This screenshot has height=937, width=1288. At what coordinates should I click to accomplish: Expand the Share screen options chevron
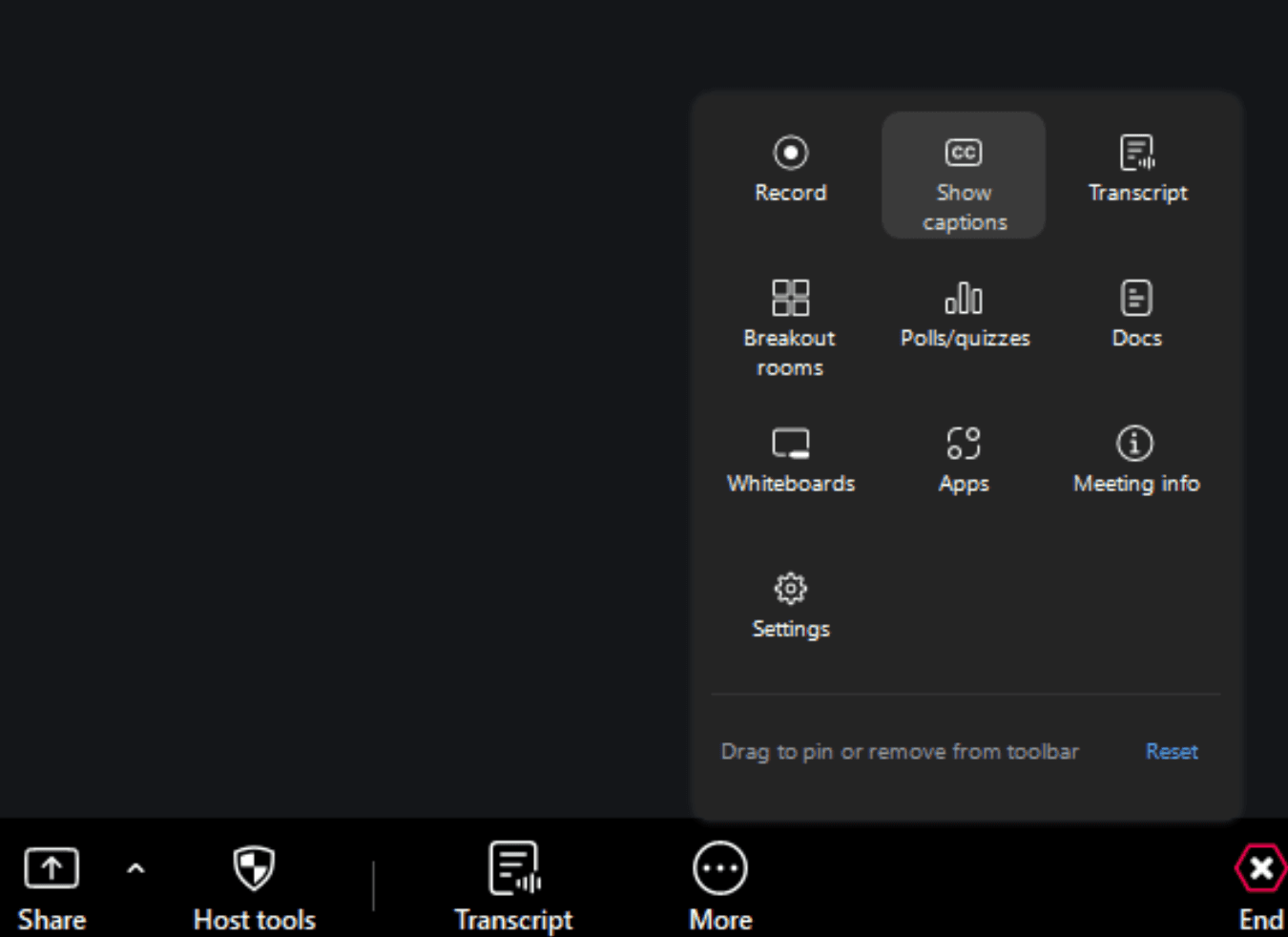tap(134, 868)
